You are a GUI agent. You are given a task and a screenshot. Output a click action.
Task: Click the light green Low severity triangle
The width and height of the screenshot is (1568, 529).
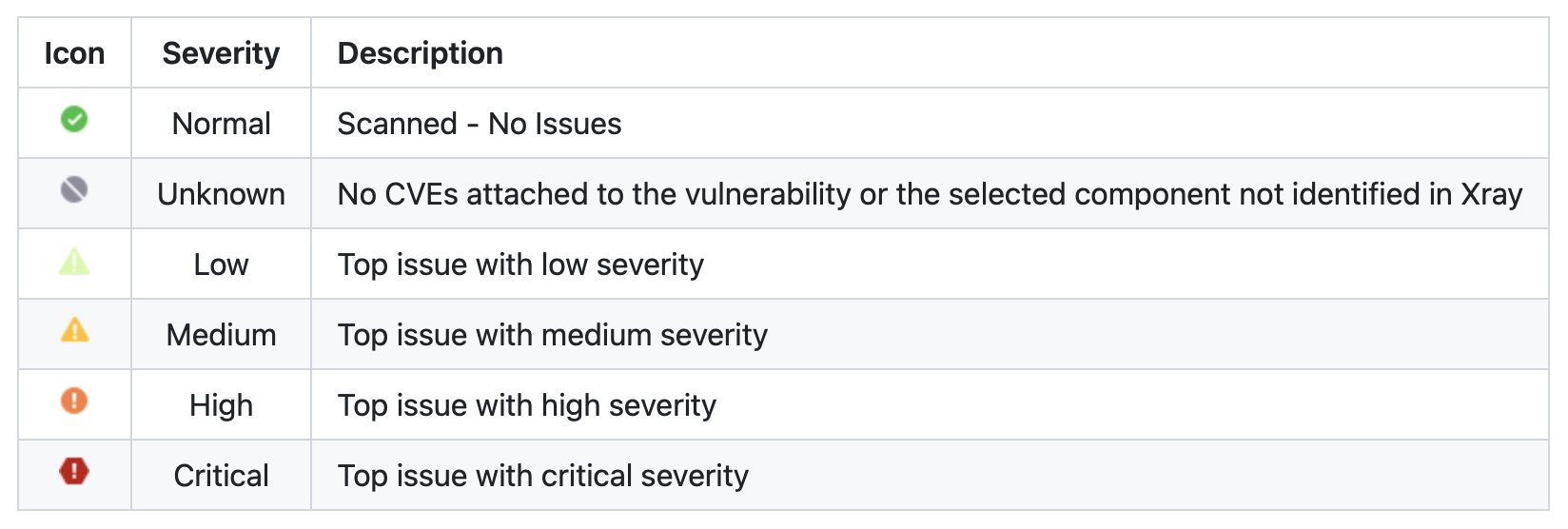[74, 262]
